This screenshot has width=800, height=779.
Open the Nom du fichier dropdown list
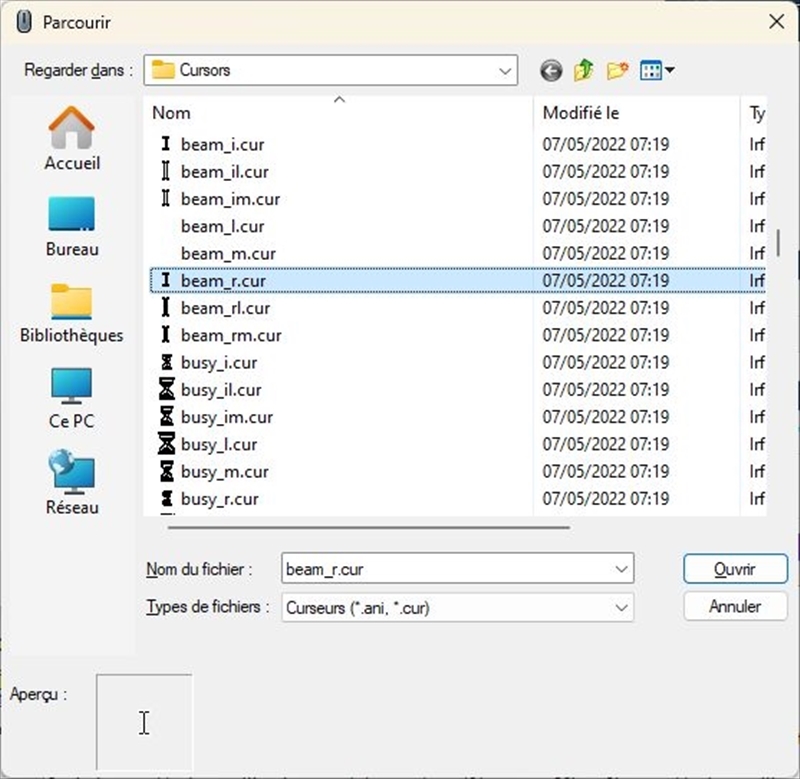[622, 570]
